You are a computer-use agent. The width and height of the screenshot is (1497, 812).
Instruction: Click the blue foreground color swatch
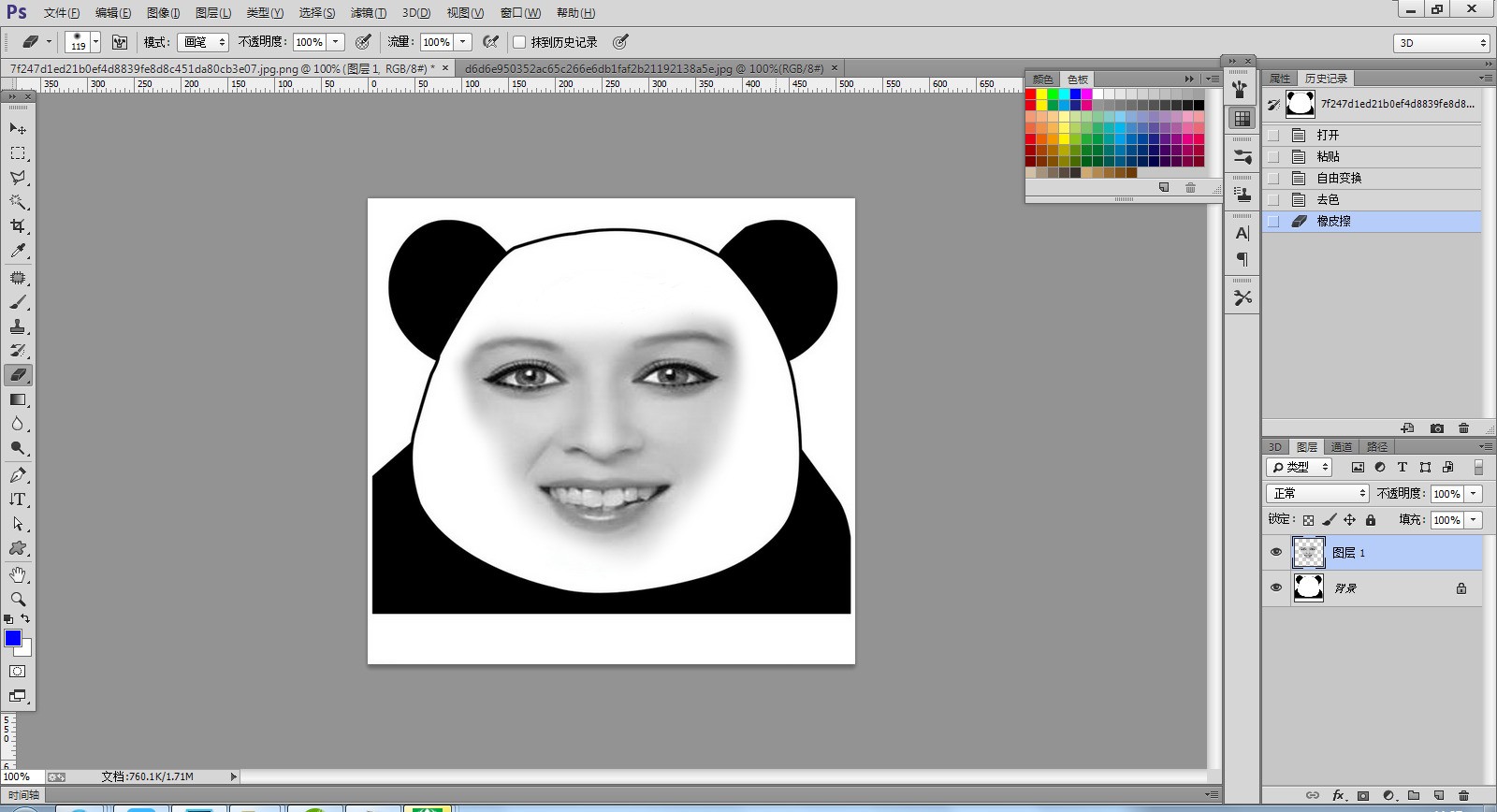[x=13, y=638]
